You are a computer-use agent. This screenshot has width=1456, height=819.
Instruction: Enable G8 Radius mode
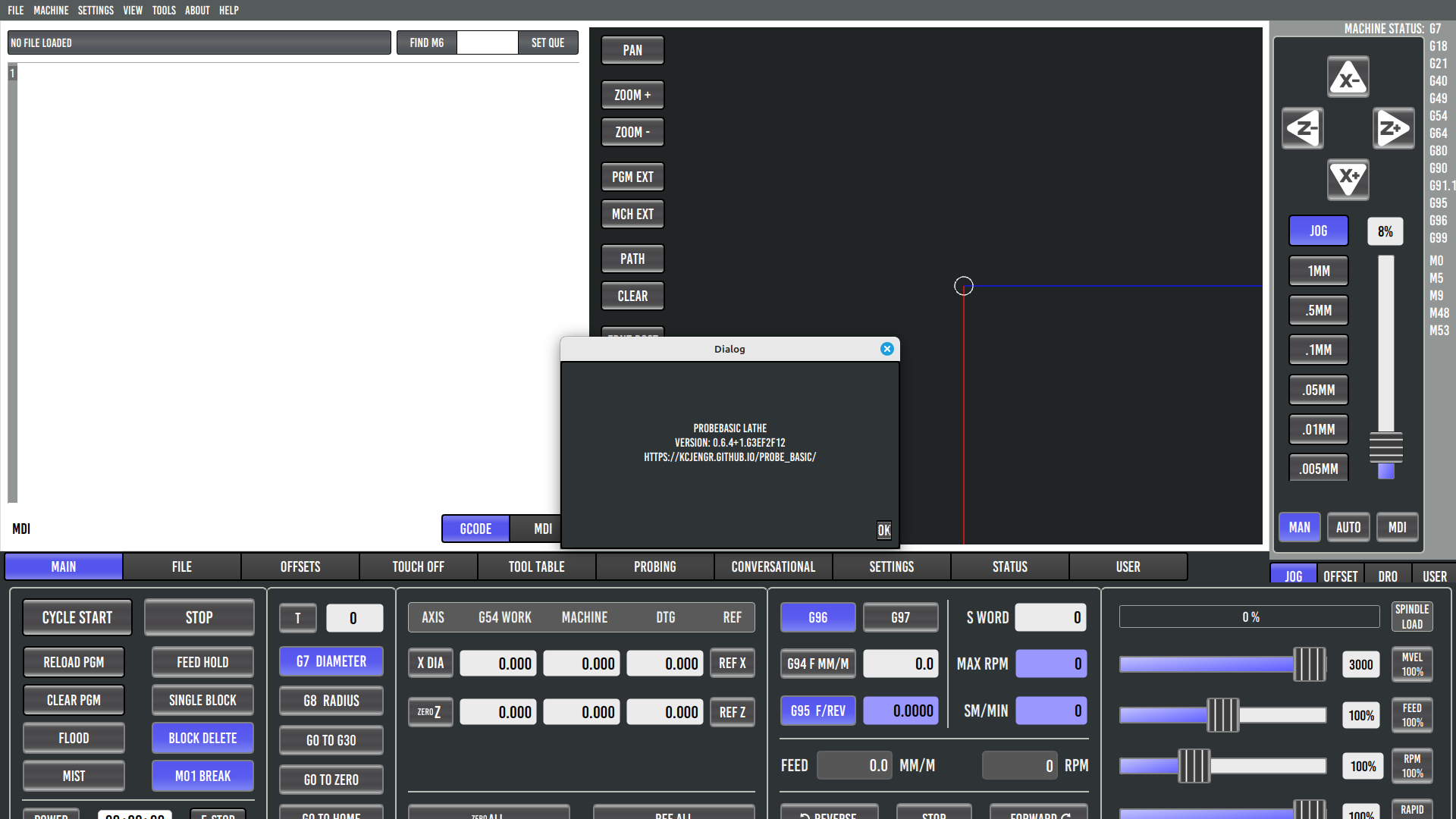tap(331, 701)
